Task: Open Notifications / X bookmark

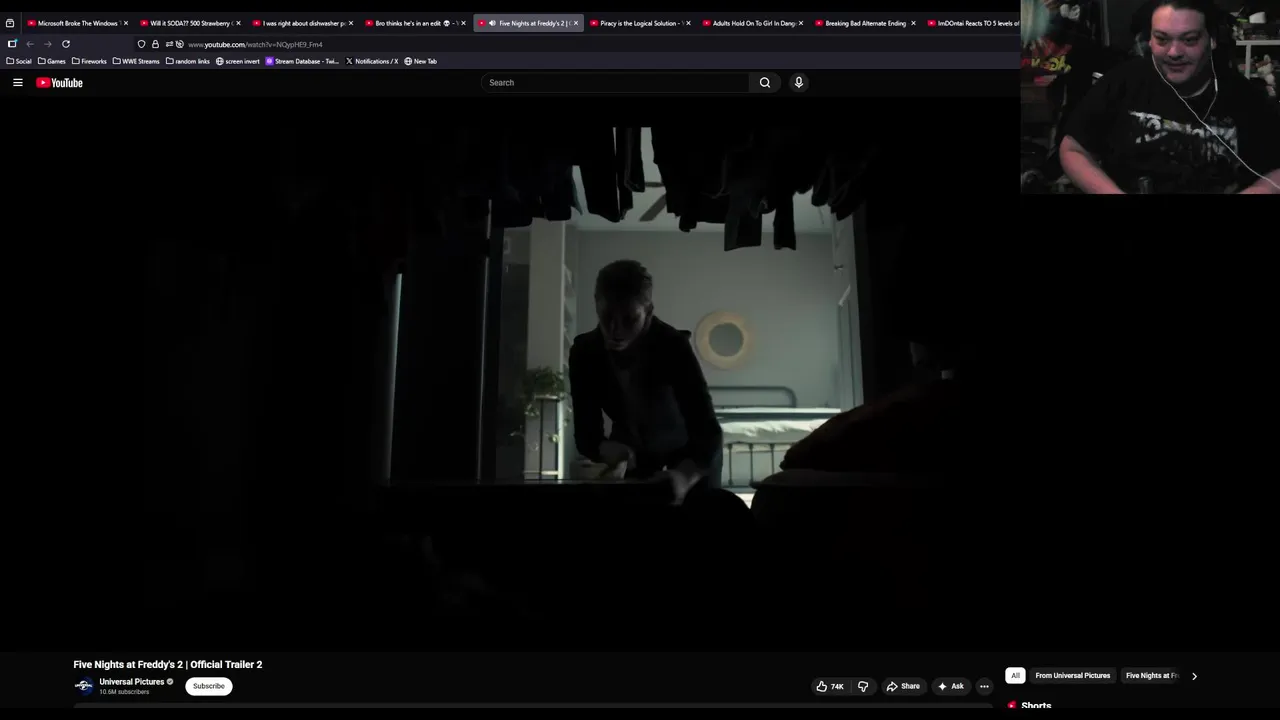Action: 372,61
